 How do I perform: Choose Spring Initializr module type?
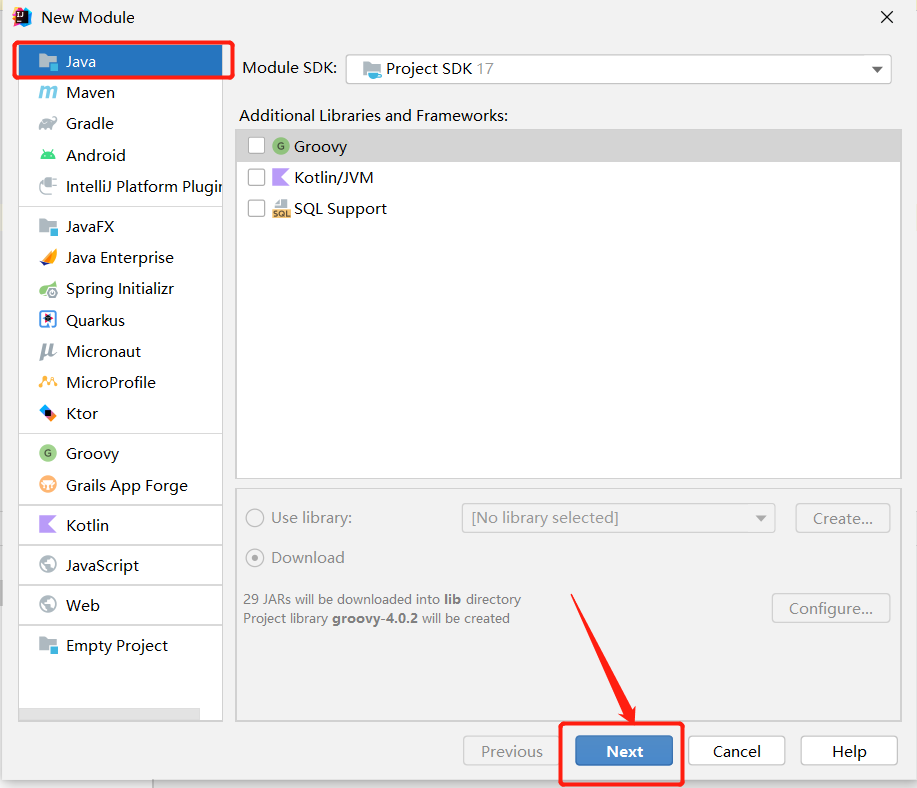[120, 289]
